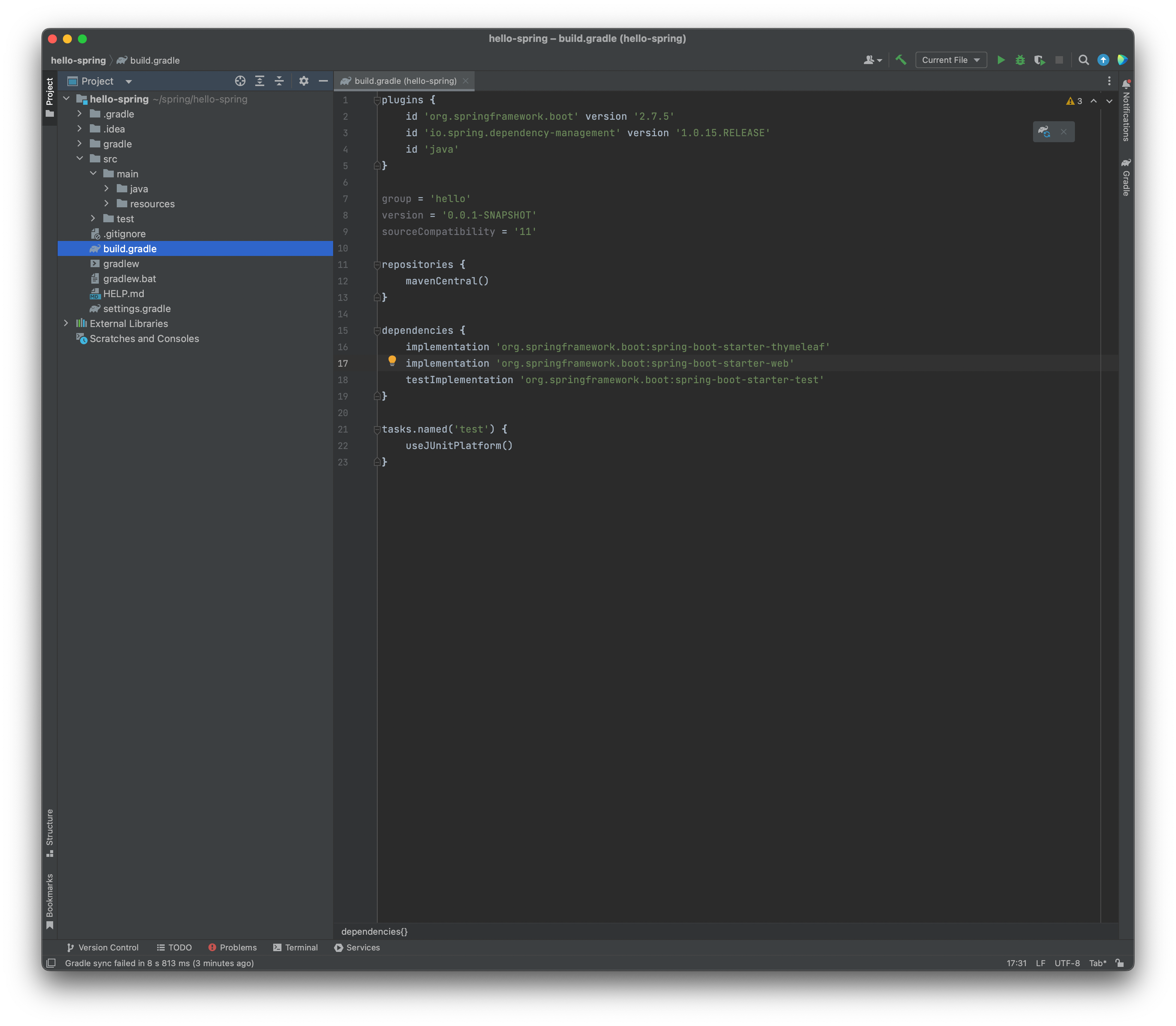The width and height of the screenshot is (1176, 1026).
Task: Dismiss the Gradle reload floating popup
Action: [1063, 132]
